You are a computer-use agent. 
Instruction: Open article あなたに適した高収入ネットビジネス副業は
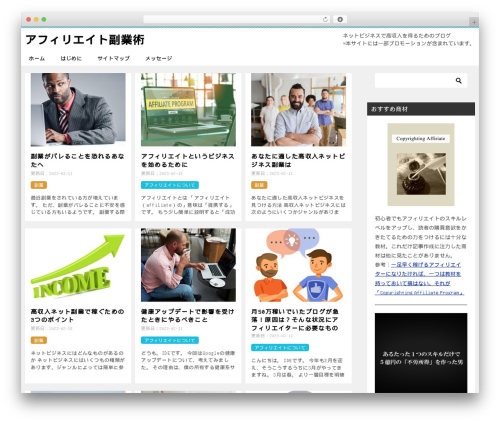pyautogui.click(x=298, y=160)
